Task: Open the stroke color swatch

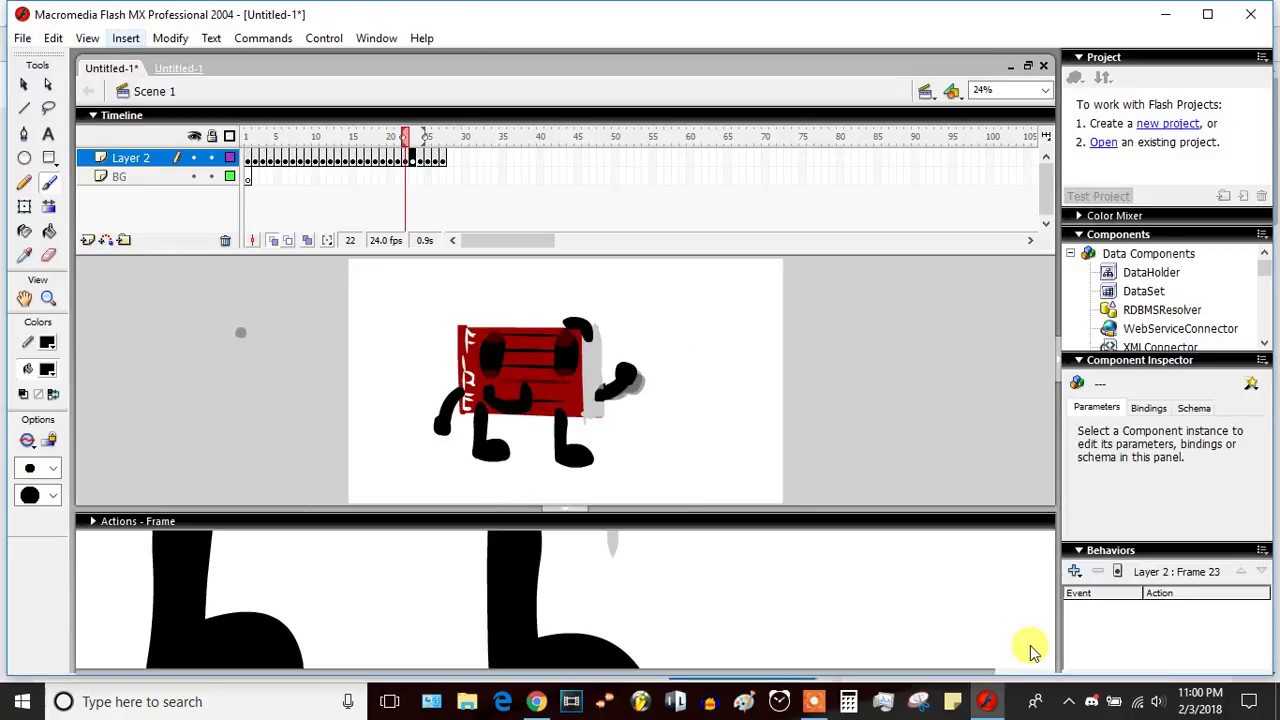Action: coord(47,343)
